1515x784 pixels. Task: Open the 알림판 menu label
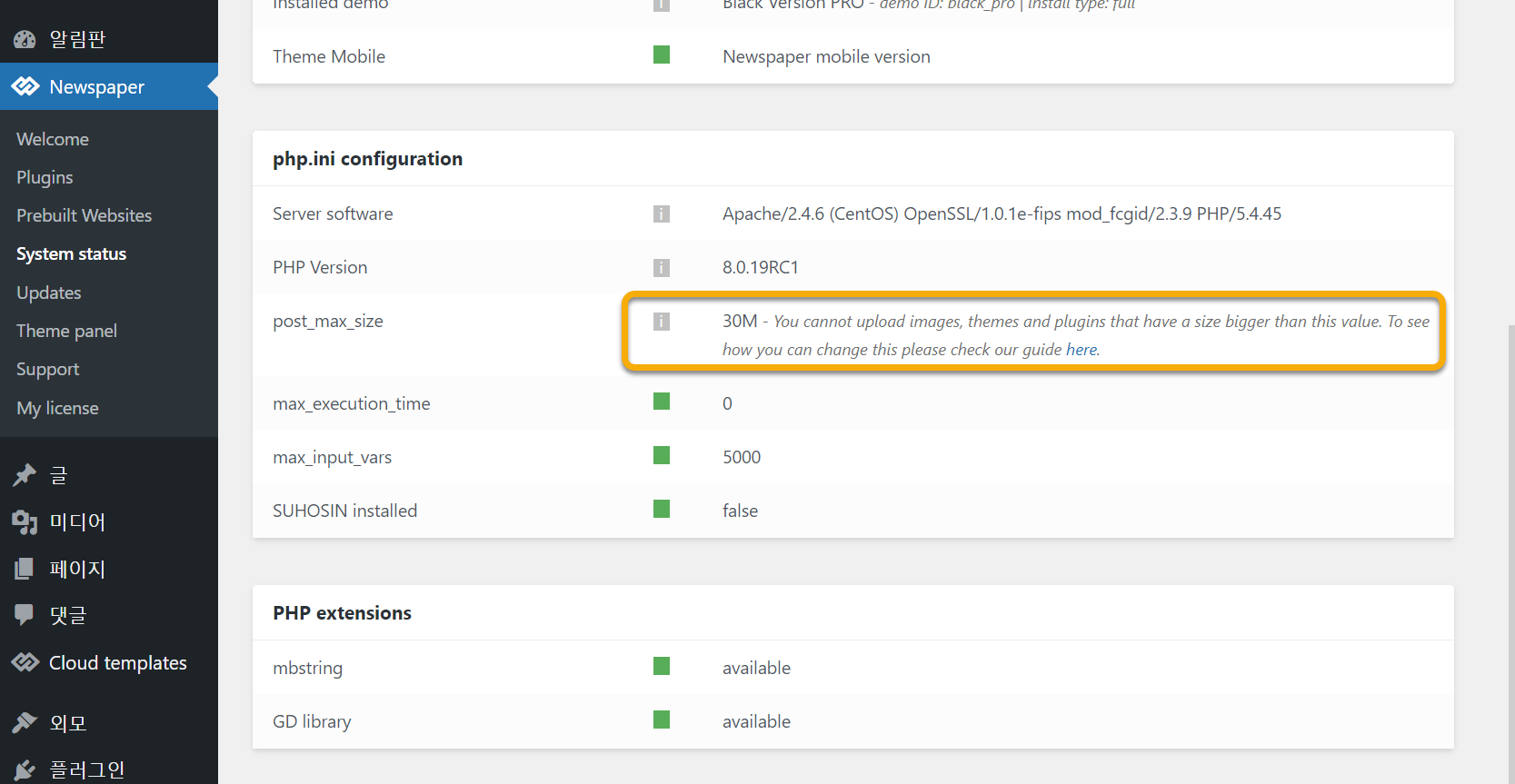point(77,39)
